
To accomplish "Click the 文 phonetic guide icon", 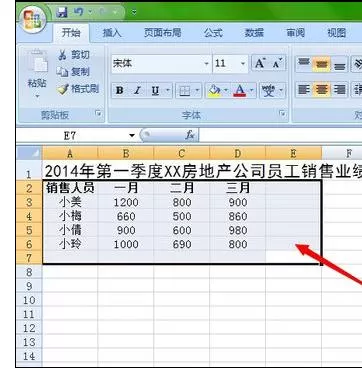I will [x=269, y=90].
